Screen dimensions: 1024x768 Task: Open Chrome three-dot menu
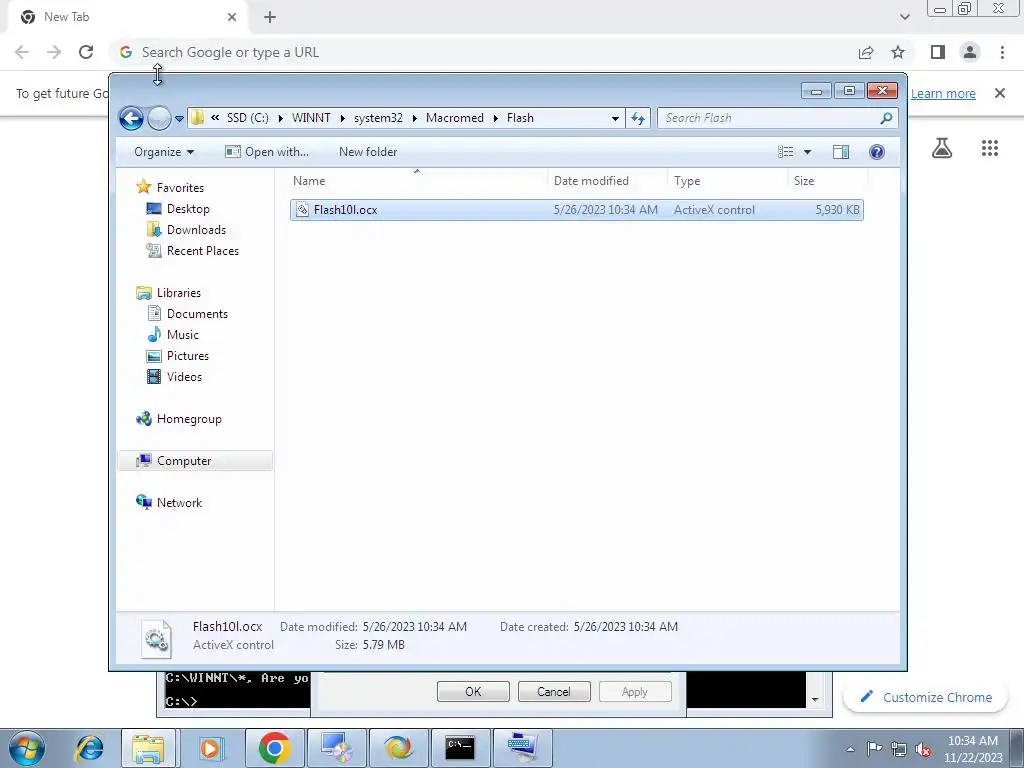[1002, 52]
